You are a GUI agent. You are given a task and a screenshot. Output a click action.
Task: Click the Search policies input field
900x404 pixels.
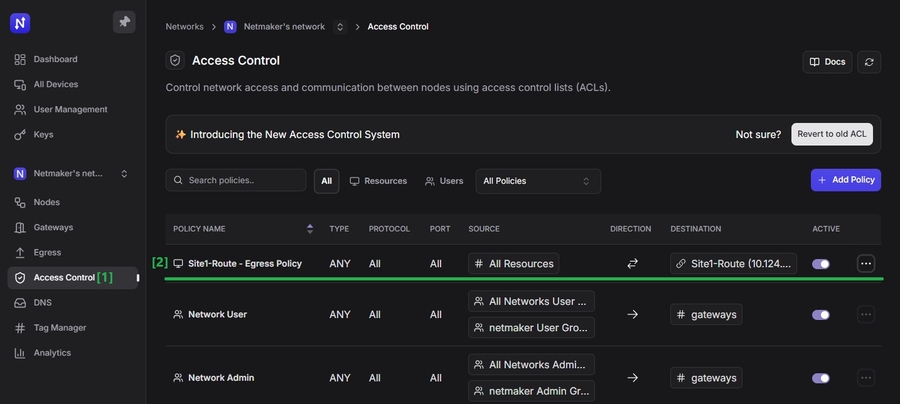[x=236, y=181]
